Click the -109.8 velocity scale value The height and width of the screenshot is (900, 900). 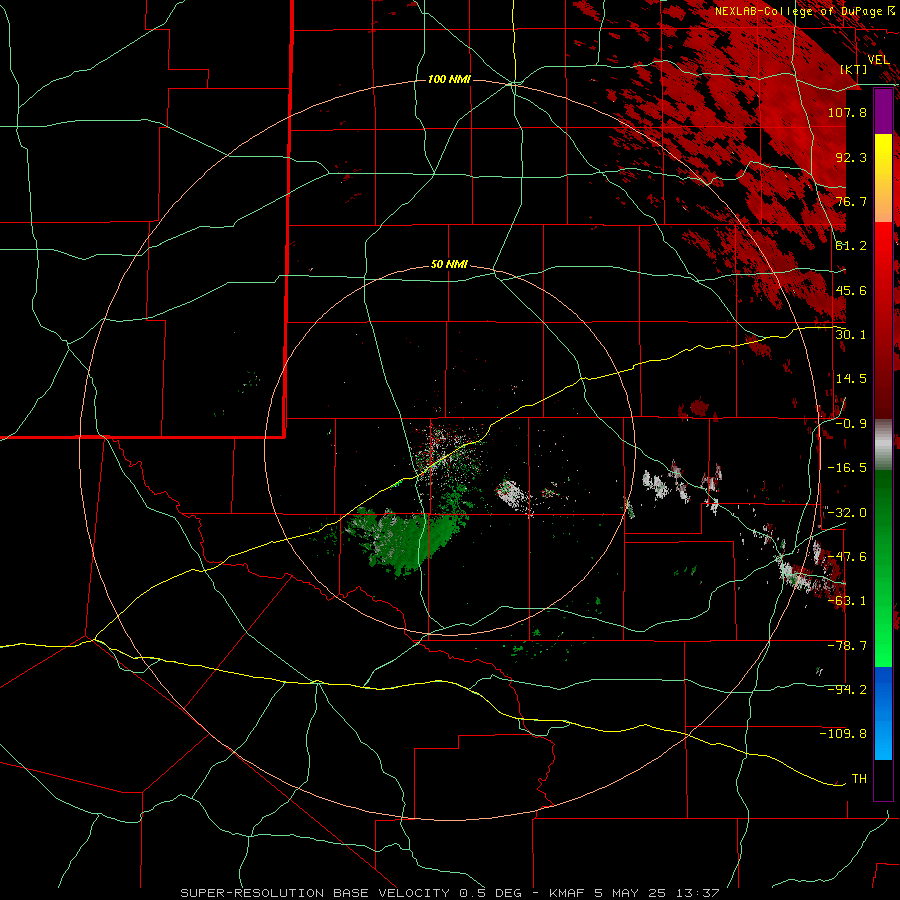pyautogui.click(x=843, y=734)
